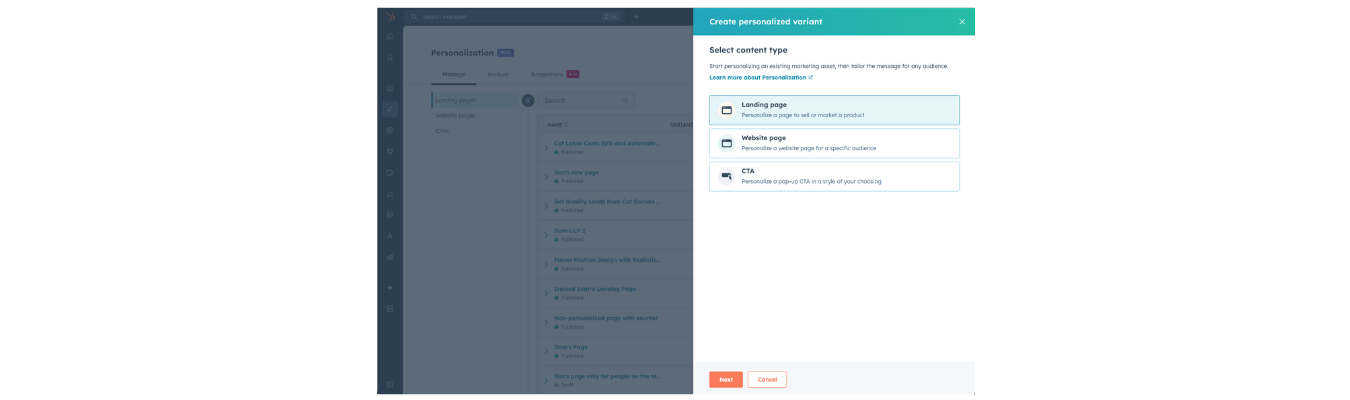Image resolution: width=1350 pixels, height=400 pixels.
Task: Open Ireland Evan's Landing Page link
Action: pyautogui.click(x=595, y=288)
